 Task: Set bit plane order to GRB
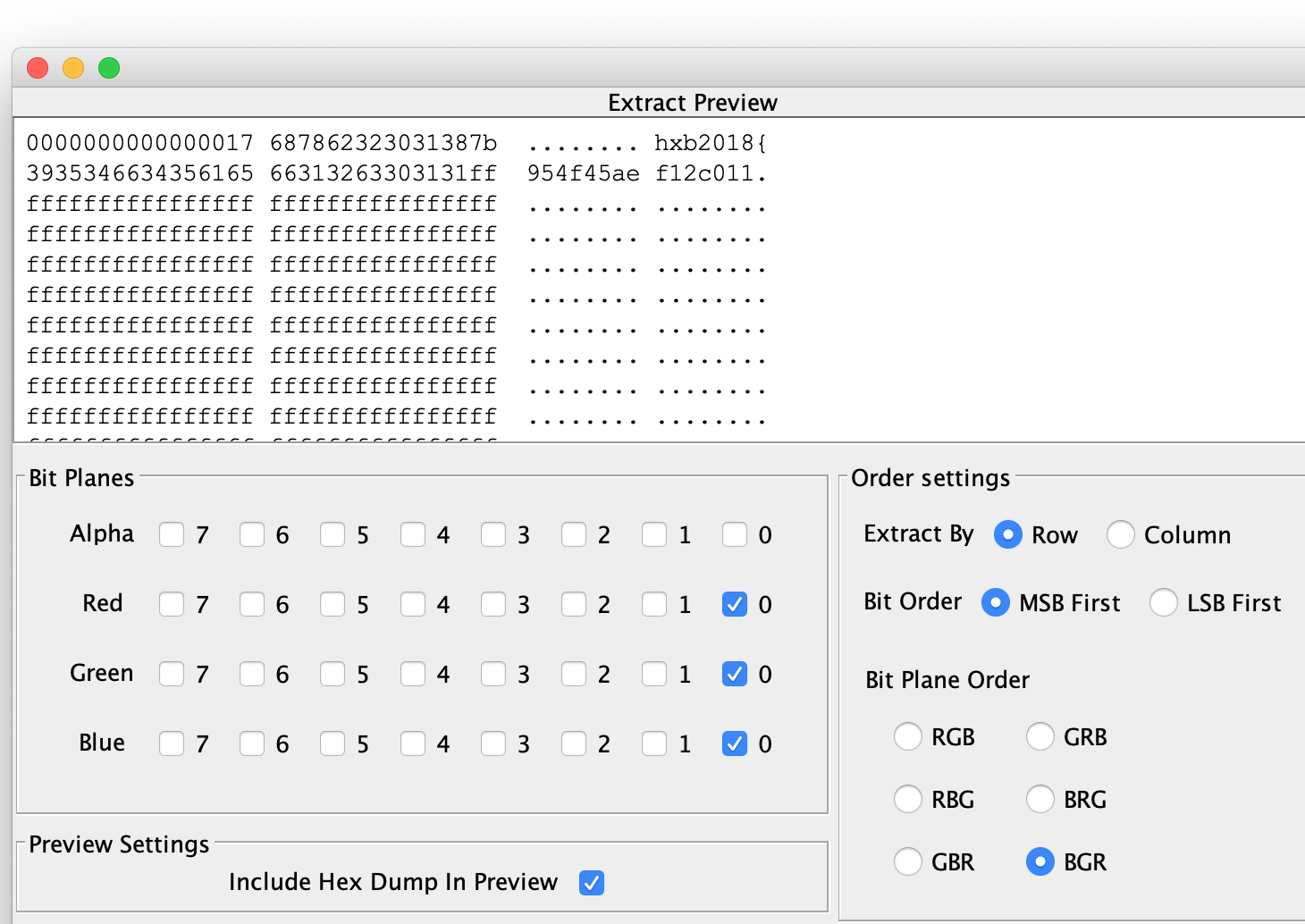1040,737
